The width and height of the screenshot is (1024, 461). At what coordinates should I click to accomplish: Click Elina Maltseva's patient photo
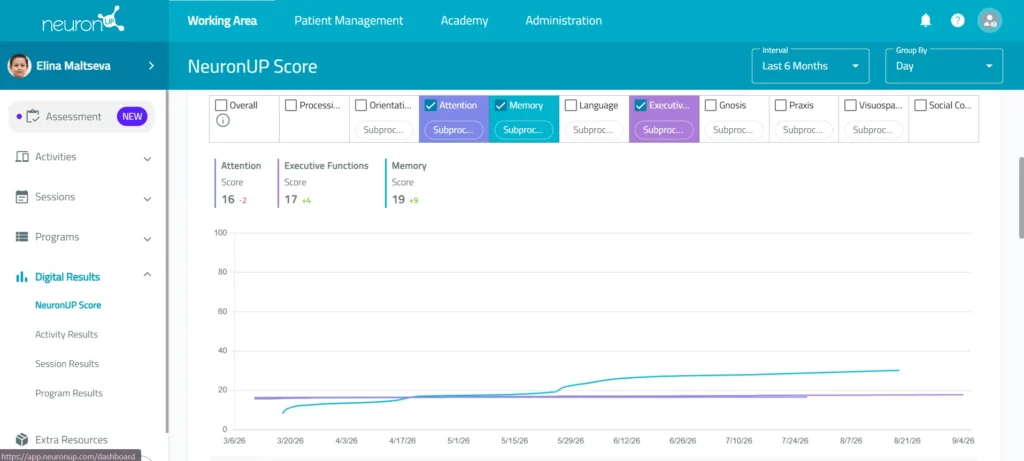(x=20, y=65)
